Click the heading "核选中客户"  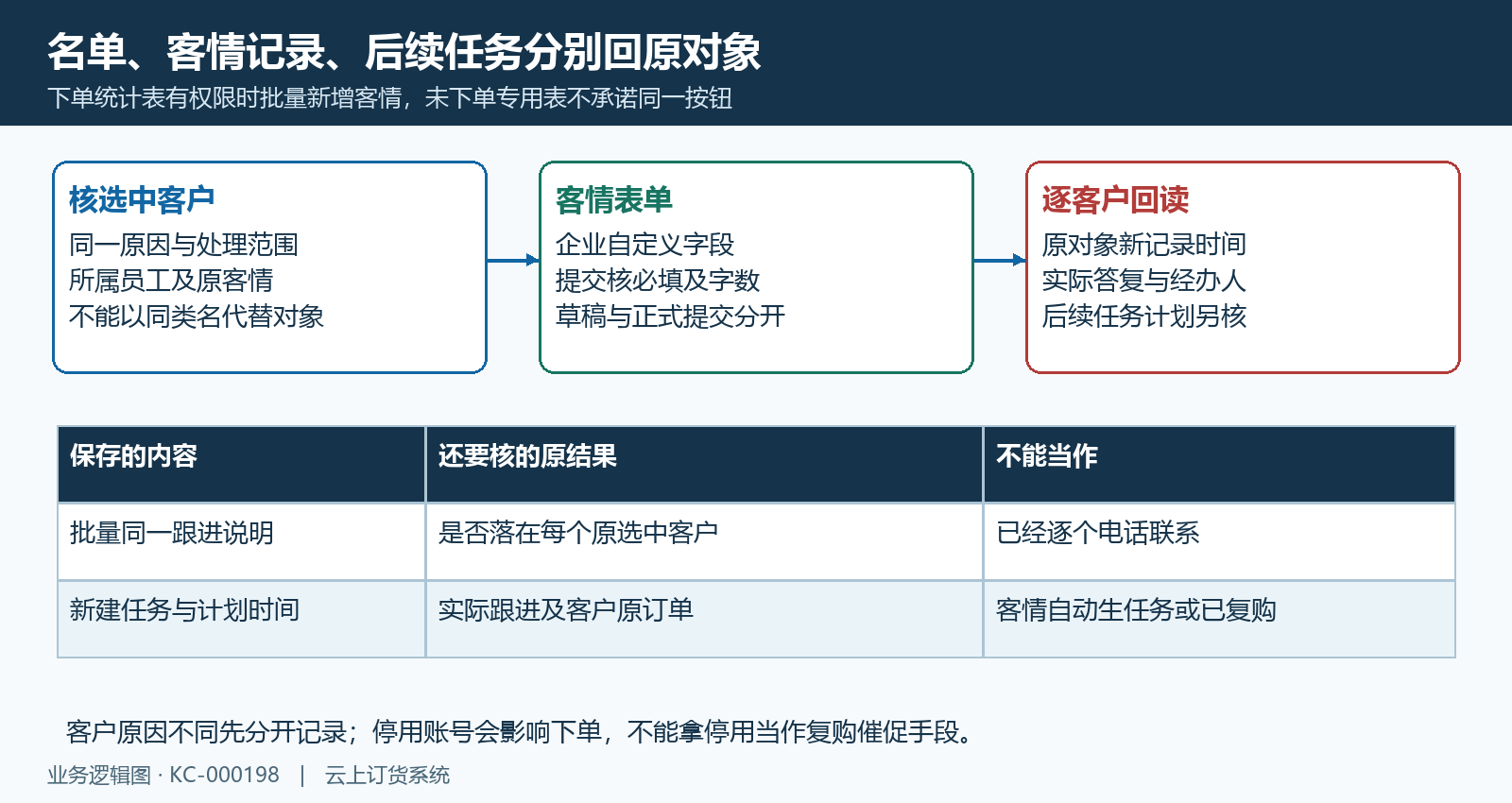pos(142,199)
